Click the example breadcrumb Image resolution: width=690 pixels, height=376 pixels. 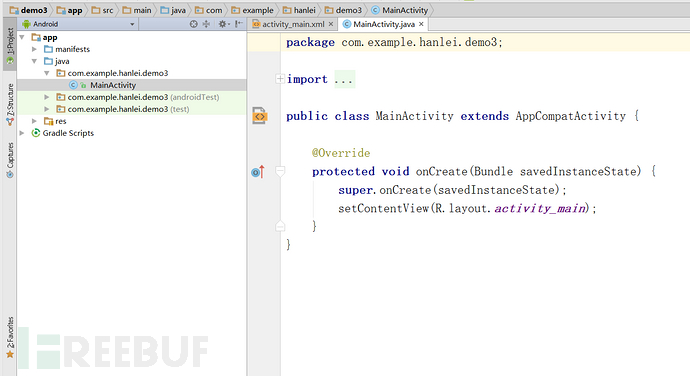click(252, 10)
